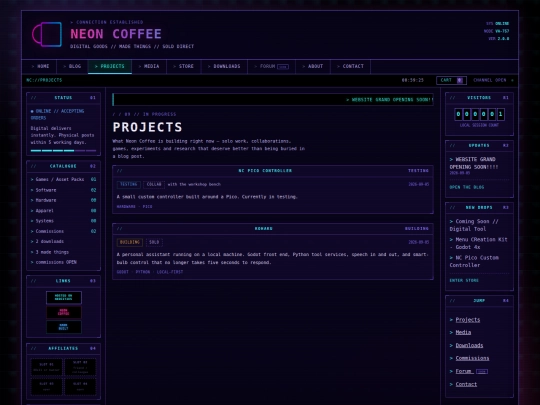Open the WEBSITE GRAND OPENING SOON update
This screenshot has width=540, height=405.
pos(474,163)
